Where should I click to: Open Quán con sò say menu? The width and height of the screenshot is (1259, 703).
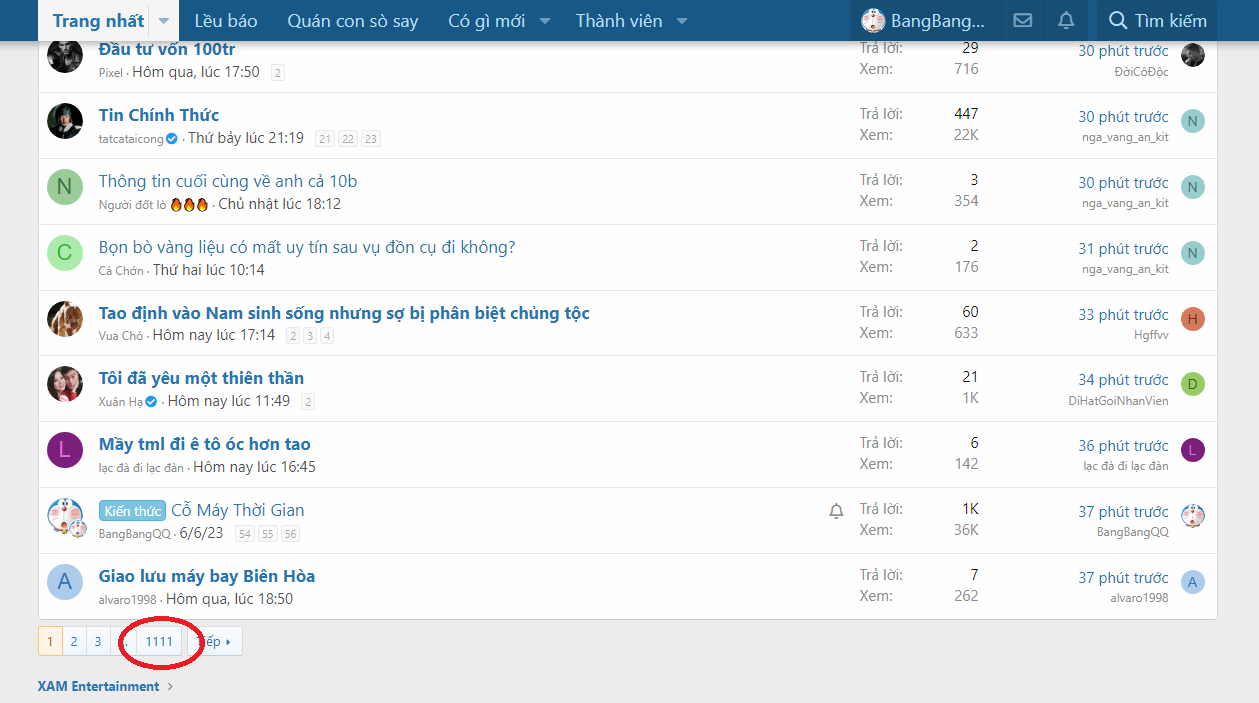pyautogui.click(x=352, y=21)
